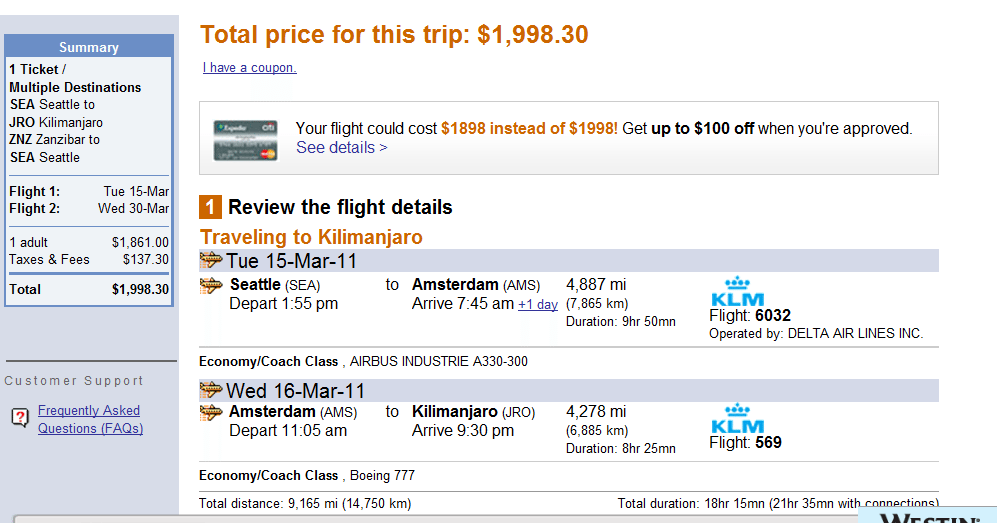Open the 'I have a coupon' link
Image resolution: width=997 pixels, height=523 pixels.
click(249, 67)
